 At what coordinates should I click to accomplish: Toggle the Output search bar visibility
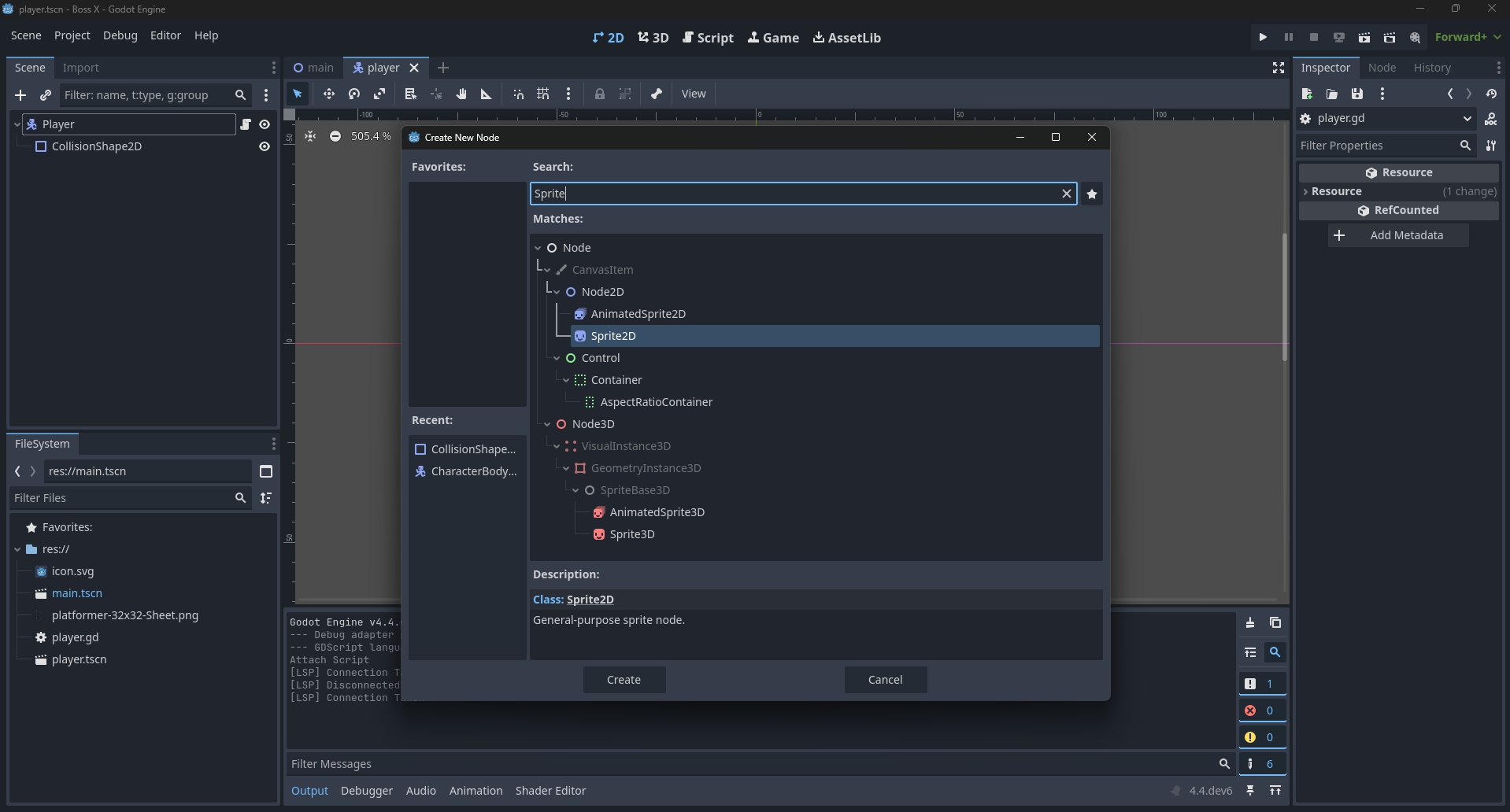(1275, 652)
